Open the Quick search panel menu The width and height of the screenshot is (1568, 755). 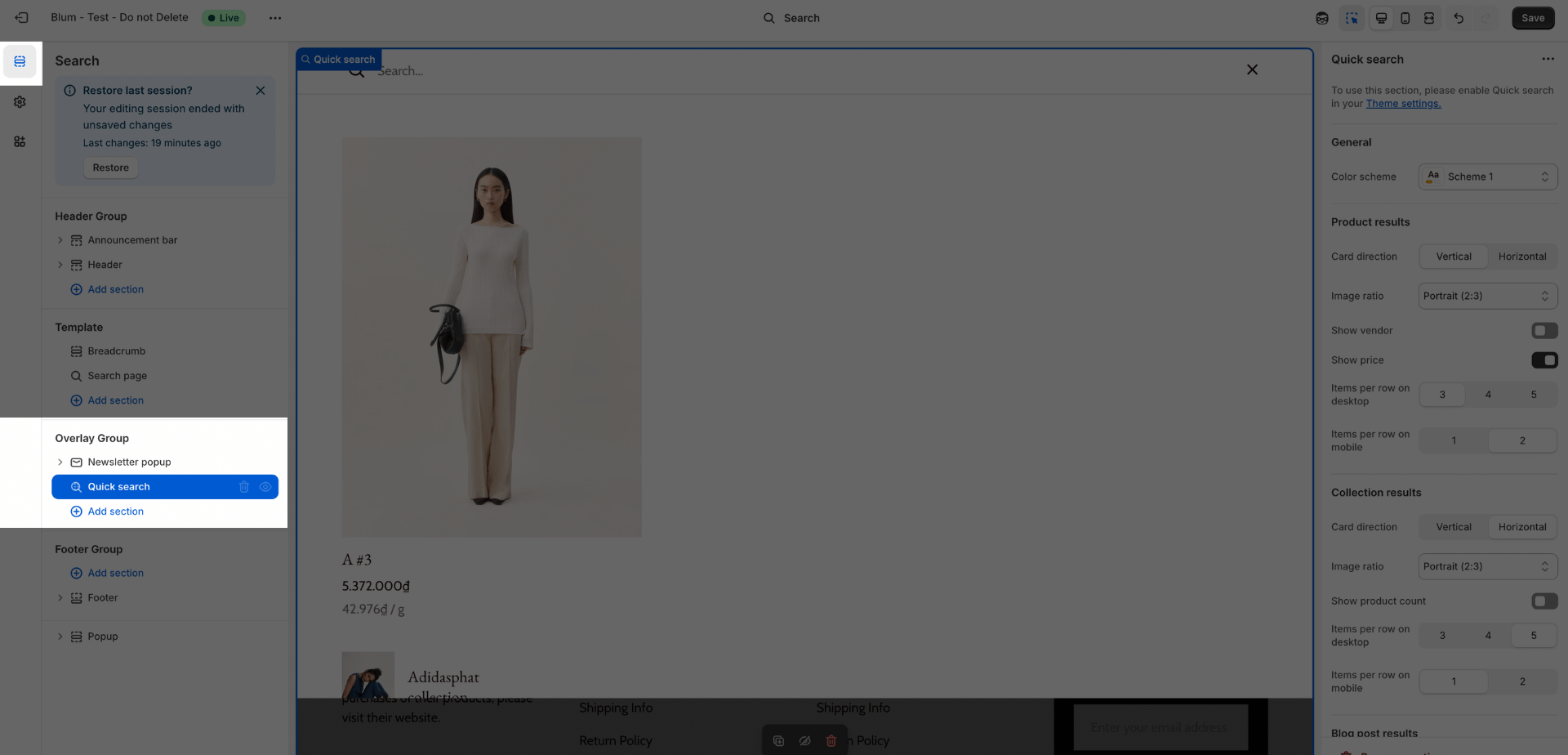(x=1548, y=58)
